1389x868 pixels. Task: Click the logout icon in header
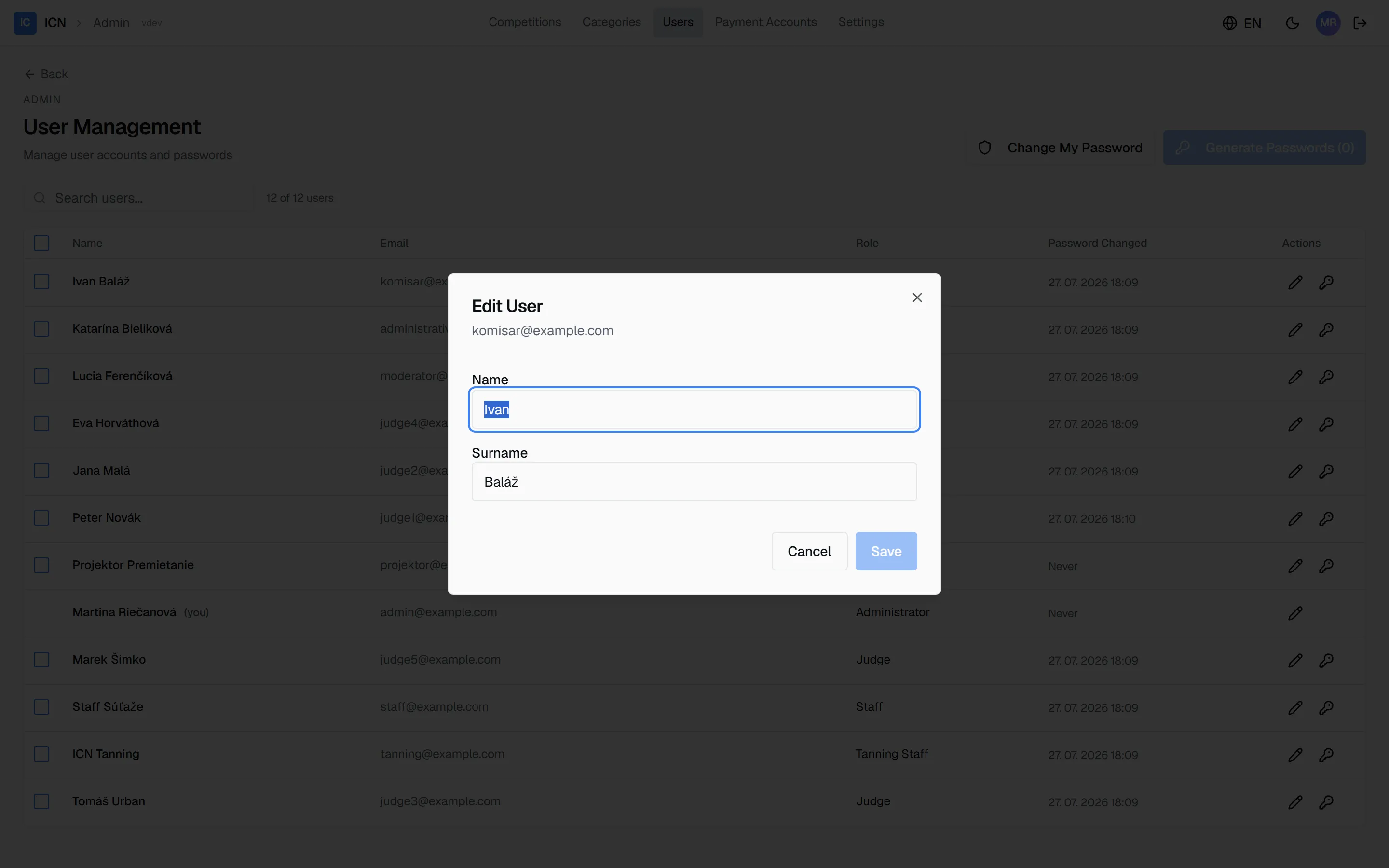pyautogui.click(x=1360, y=23)
